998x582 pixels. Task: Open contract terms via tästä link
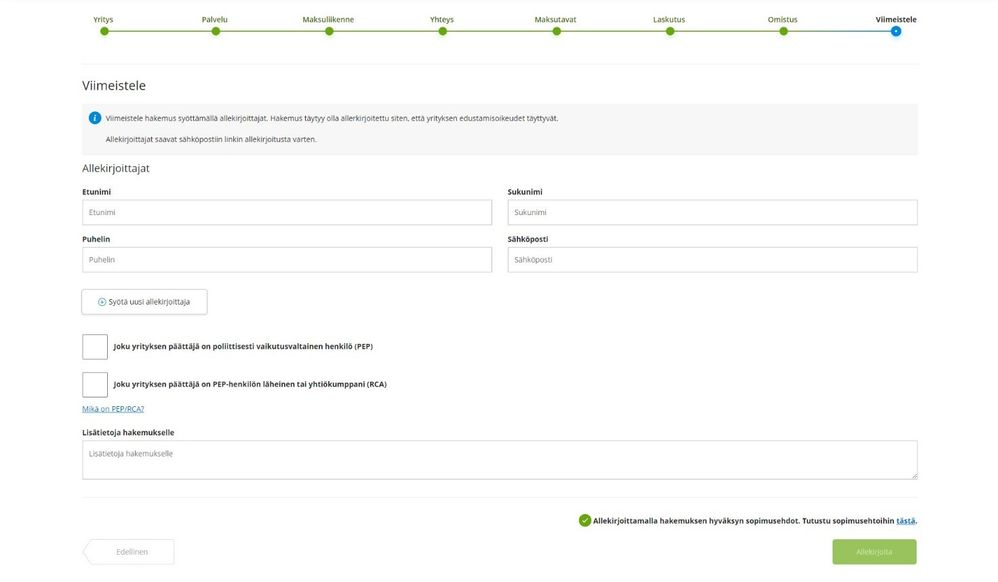point(906,520)
